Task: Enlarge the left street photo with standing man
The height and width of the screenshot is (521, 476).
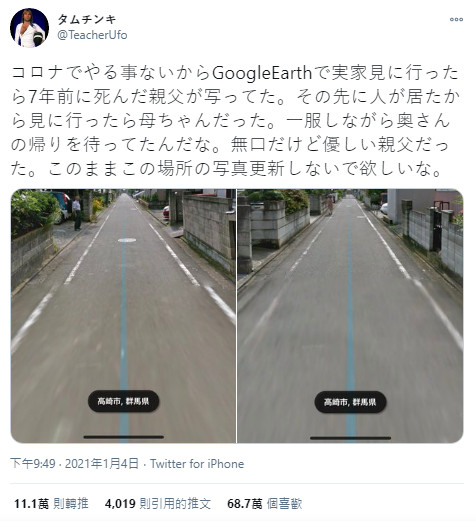Action: click(123, 316)
